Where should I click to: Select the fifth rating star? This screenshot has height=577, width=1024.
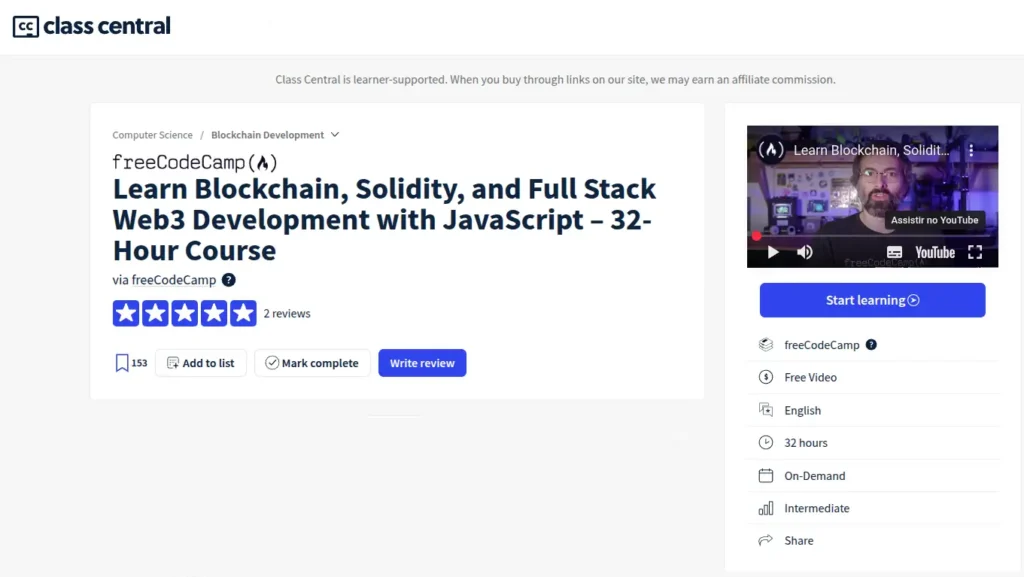[242, 313]
